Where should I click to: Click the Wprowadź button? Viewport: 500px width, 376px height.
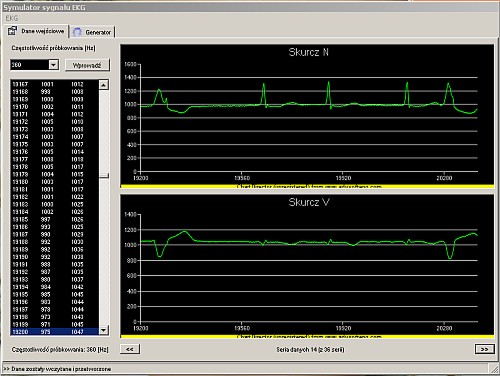(x=87, y=65)
